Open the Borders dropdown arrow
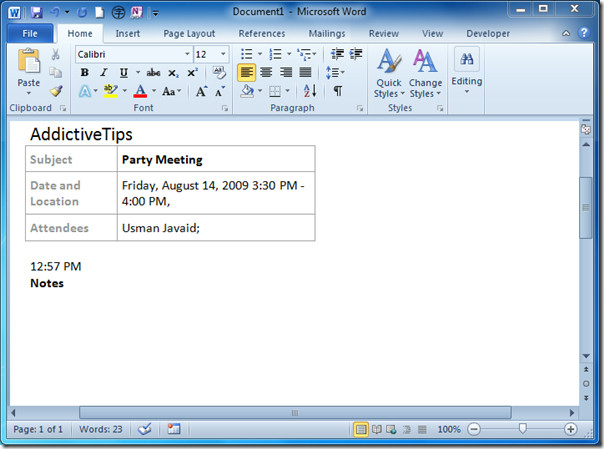The height and width of the screenshot is (449, 604). [287, 91]
